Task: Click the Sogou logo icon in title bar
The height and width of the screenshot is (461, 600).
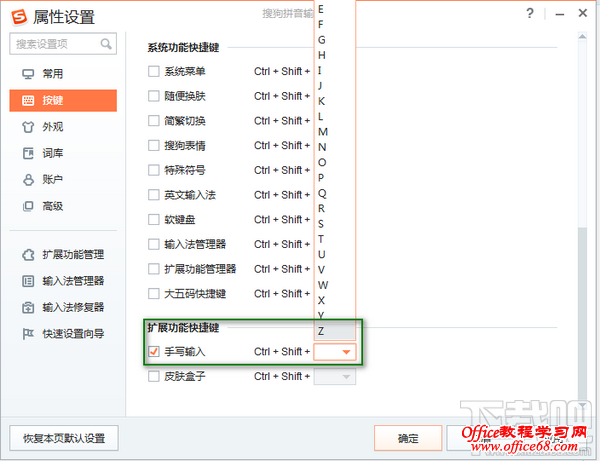Action: pos(19,17)
